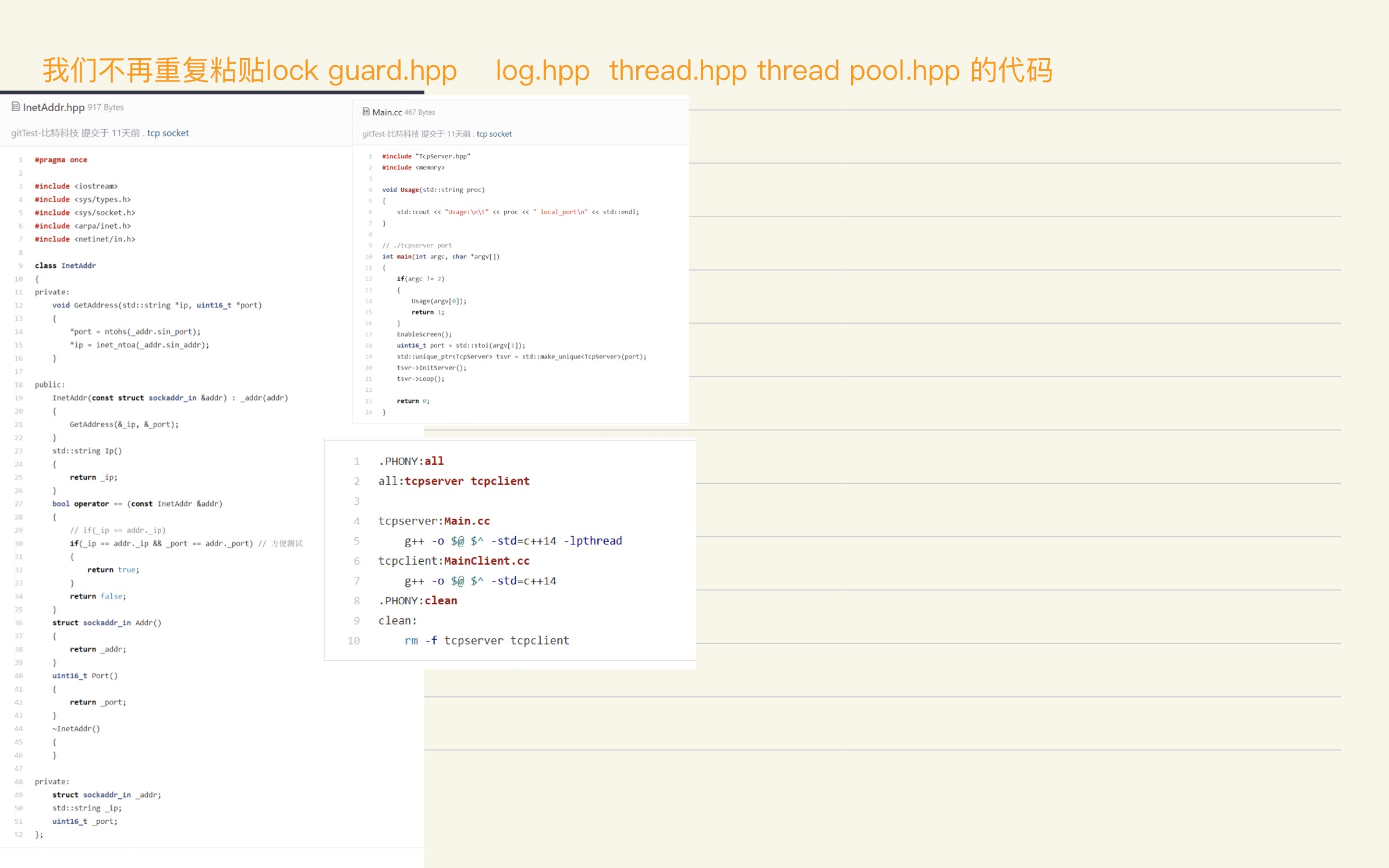This screenshot has width=1389, height=868.
Task: Click the orange slide title text
Action: click(x=547, y=70)
